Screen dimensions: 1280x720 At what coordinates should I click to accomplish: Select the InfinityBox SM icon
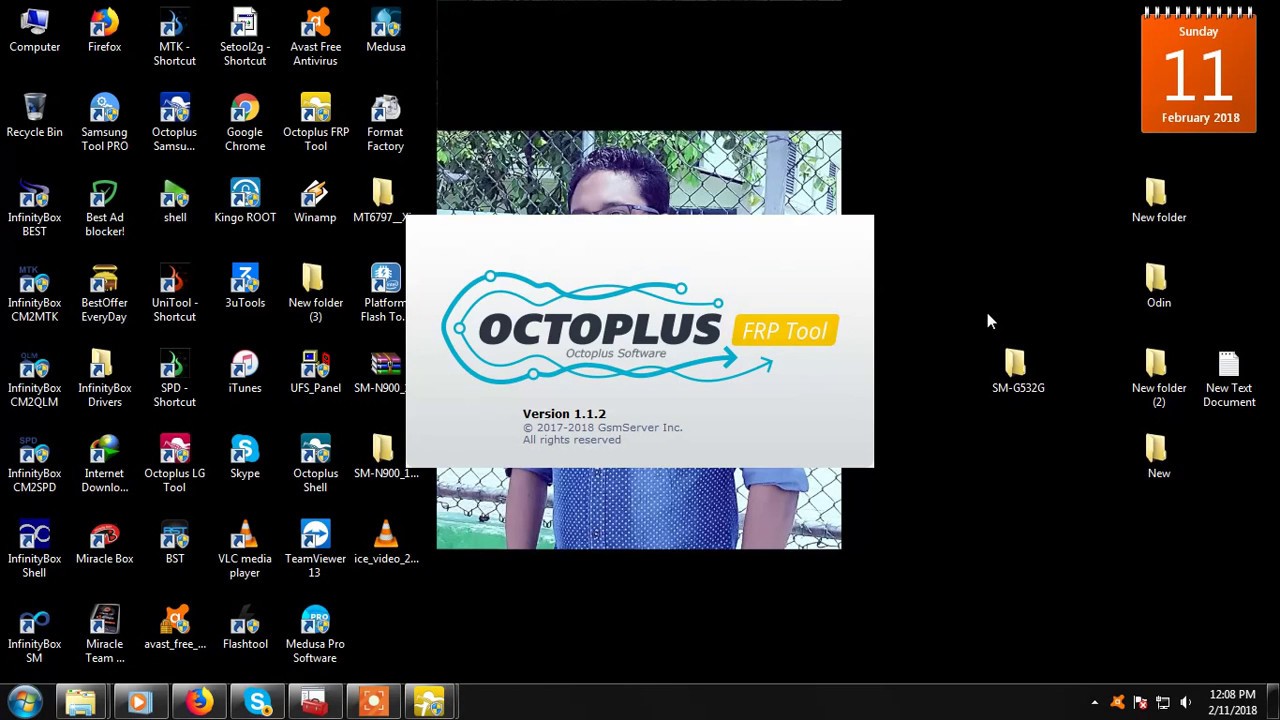(34, 634)
